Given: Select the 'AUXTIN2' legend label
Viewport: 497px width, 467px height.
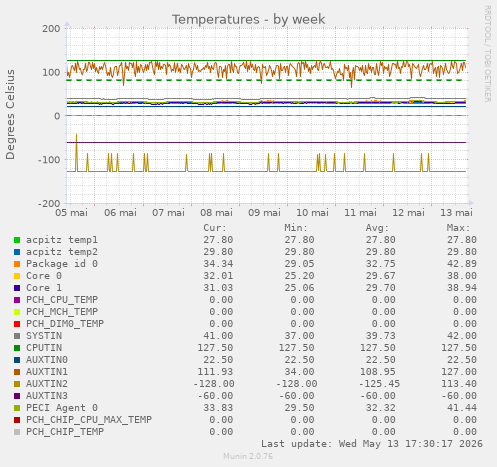Looking at the screenshot, I should click(x=47, y=384).
